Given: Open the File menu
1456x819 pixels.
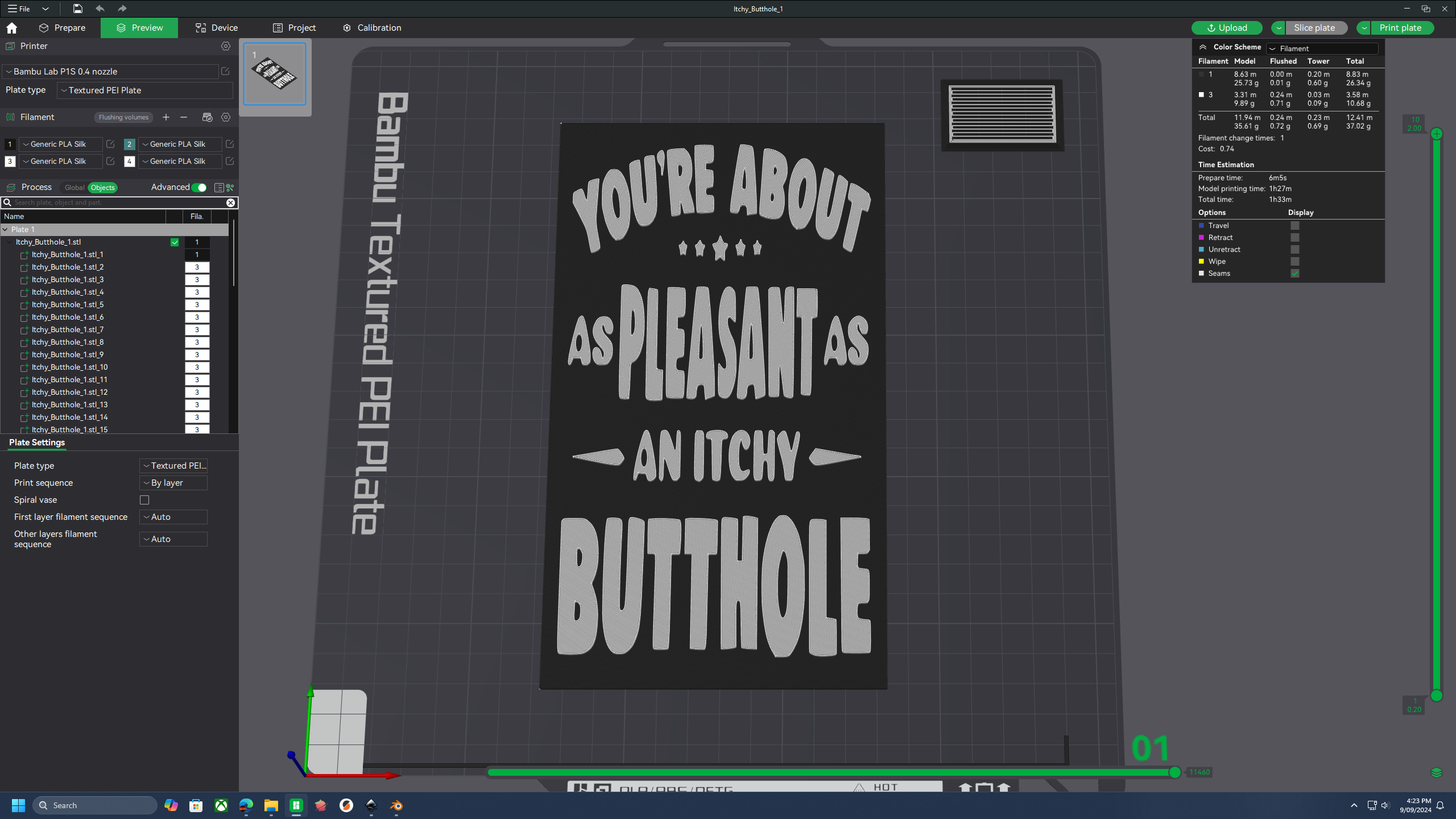Looking at the screenshot, I should [19, 9].
